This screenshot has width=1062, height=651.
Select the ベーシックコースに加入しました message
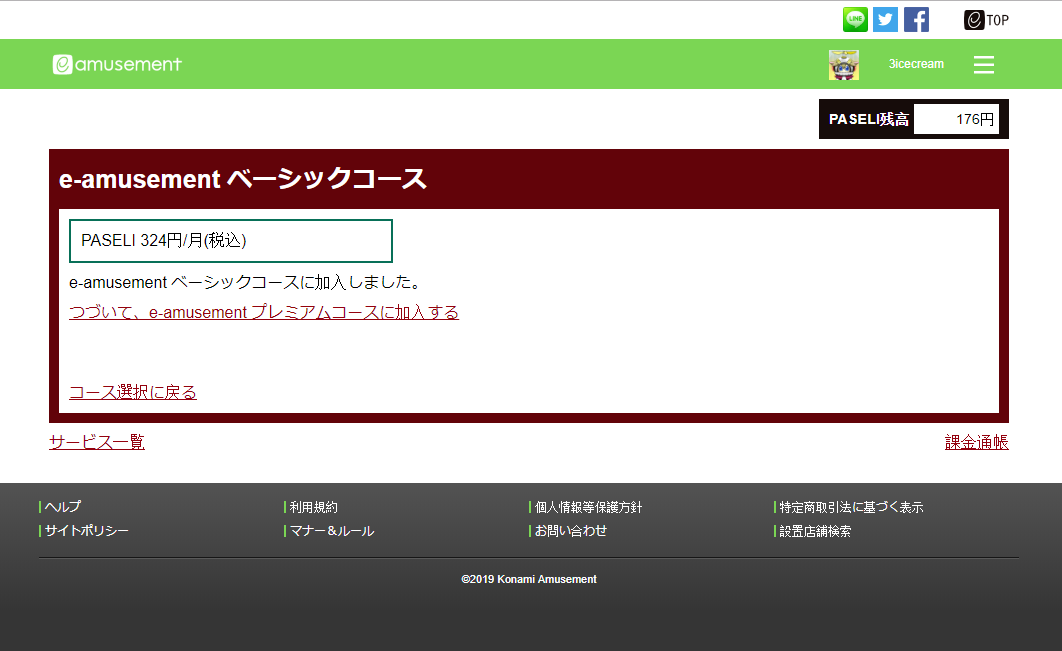click(x=245, y=282)
